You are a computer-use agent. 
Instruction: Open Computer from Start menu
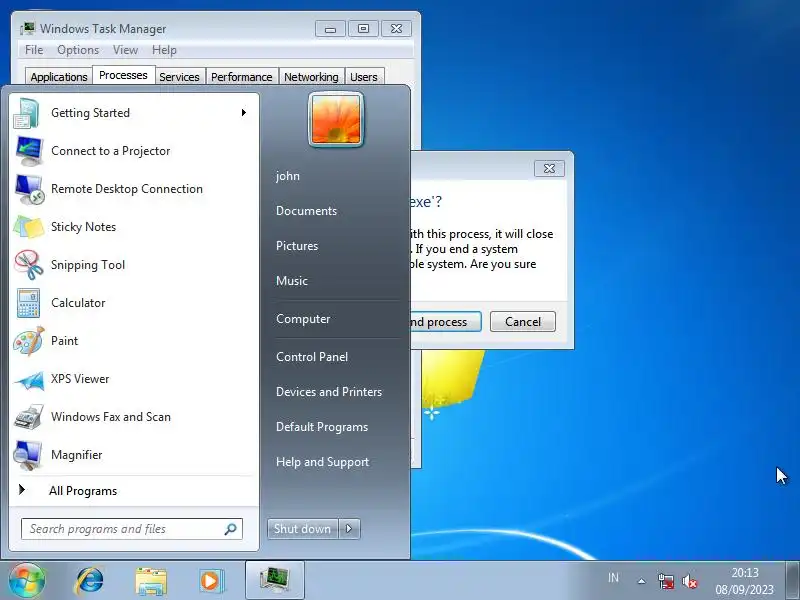pos(303,319)
